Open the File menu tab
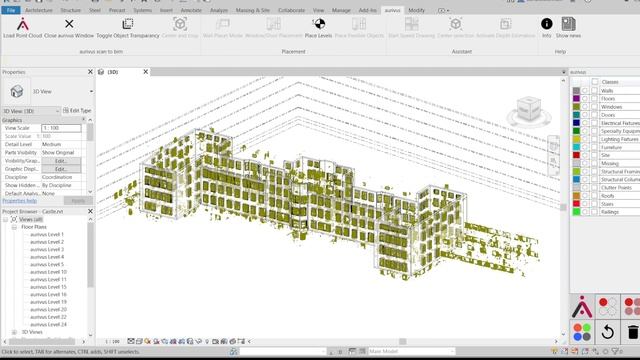This screenshot has height=360, width=640. tap(11, 10)
